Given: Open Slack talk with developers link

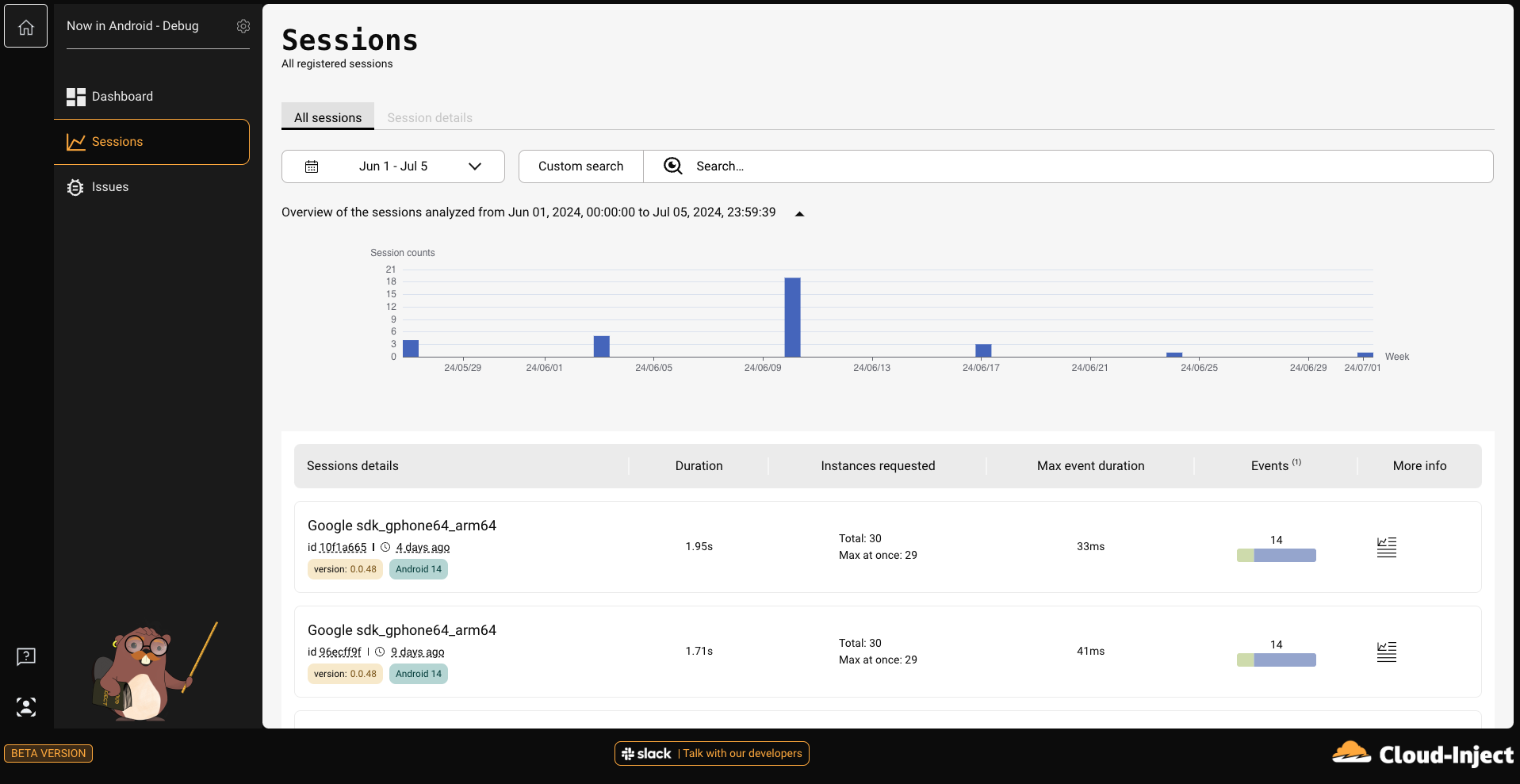Looking at the screenshot, I should (711, 753).
